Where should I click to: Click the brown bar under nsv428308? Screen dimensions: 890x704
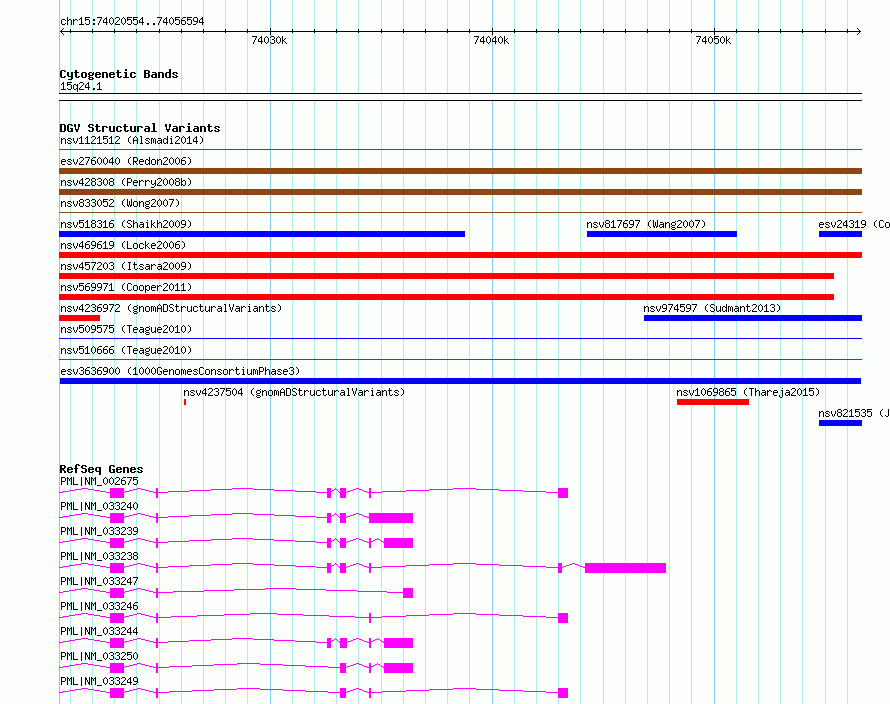(460, 192)
